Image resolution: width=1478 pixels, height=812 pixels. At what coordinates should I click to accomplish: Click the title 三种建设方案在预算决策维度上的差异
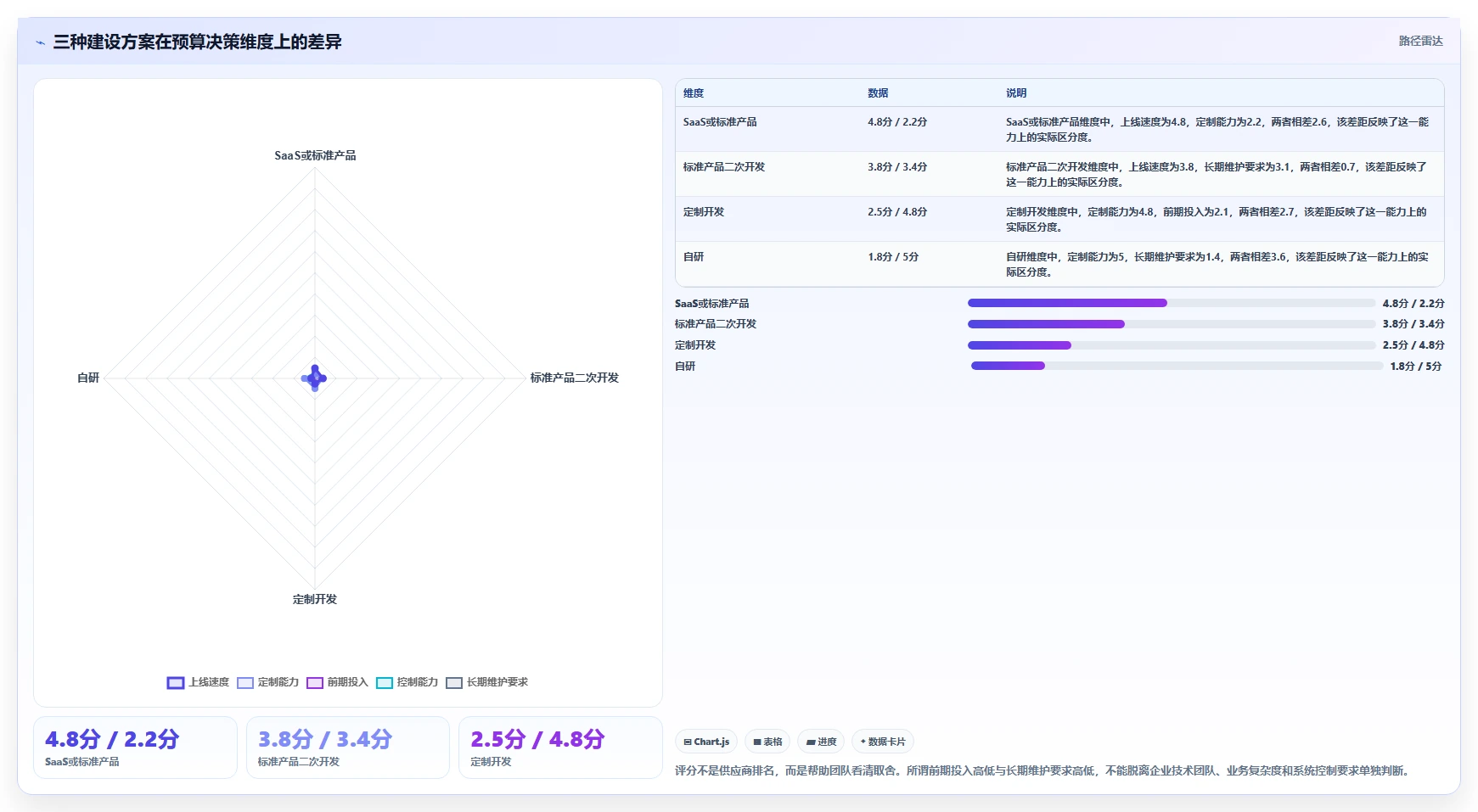197,42
